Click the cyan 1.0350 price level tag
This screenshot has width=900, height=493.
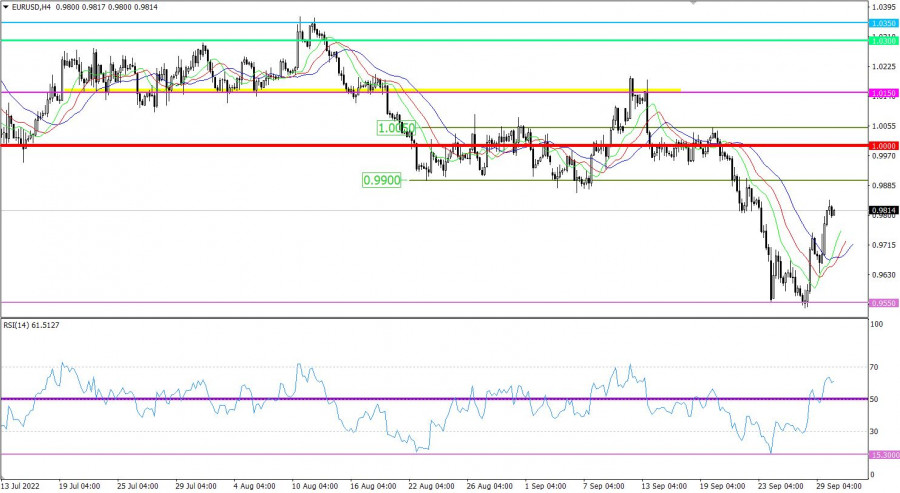click(x=883, y=22)
